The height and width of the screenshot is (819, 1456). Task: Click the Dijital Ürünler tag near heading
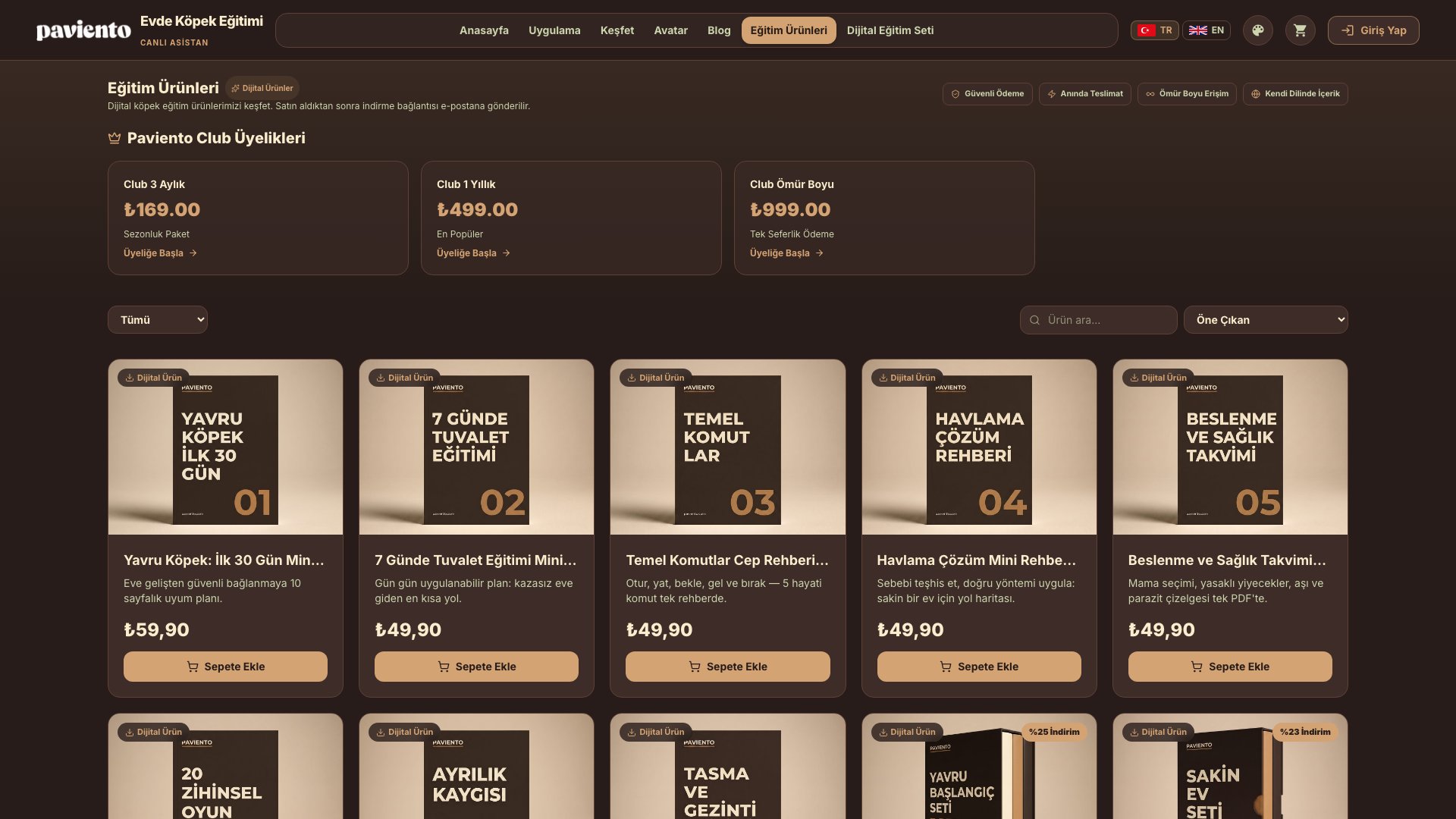coord(262,88)
